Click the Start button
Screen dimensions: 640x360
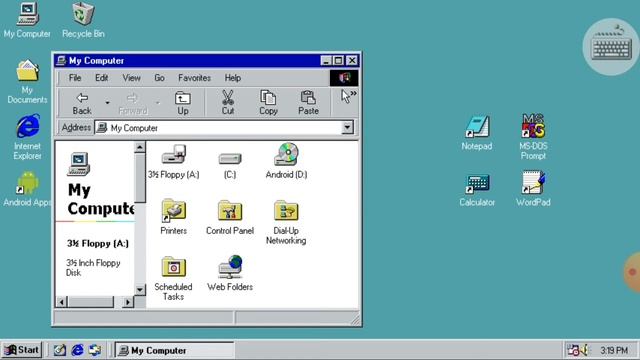[22, 350]
